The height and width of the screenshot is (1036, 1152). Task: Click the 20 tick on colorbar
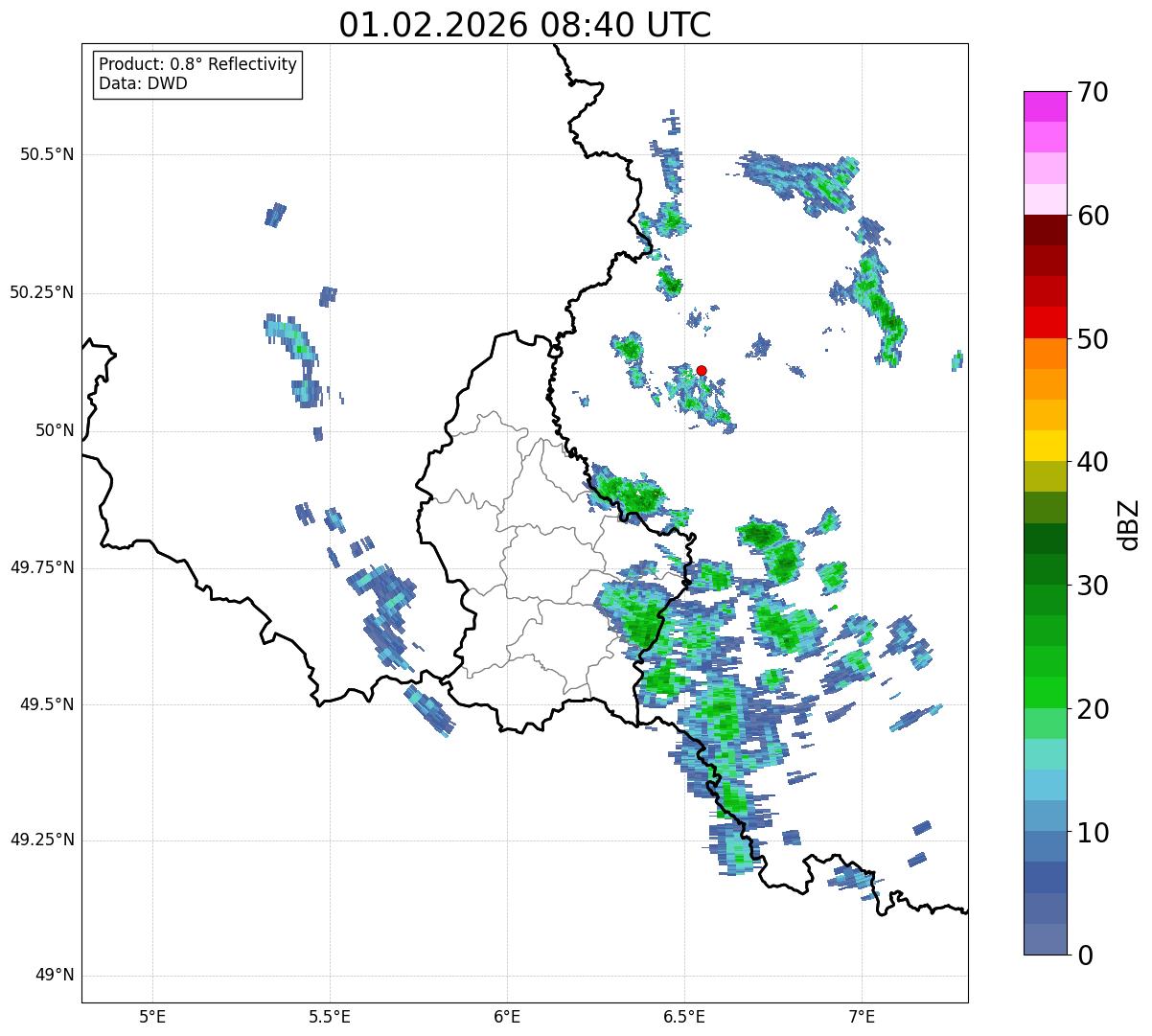tap(1093, 709)
